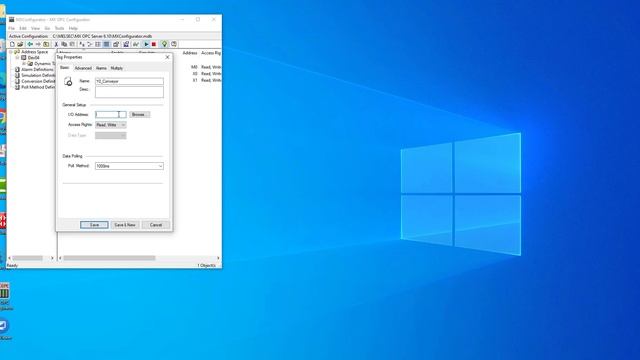Open the Go menu

point(47,28)
